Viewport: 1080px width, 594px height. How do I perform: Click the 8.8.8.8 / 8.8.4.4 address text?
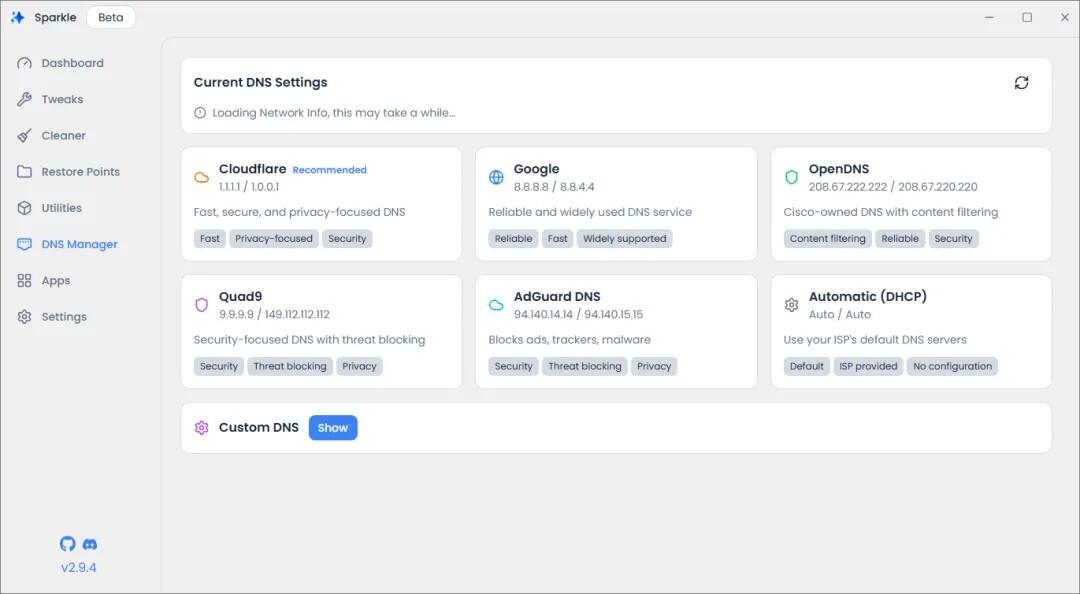point(554,187)
